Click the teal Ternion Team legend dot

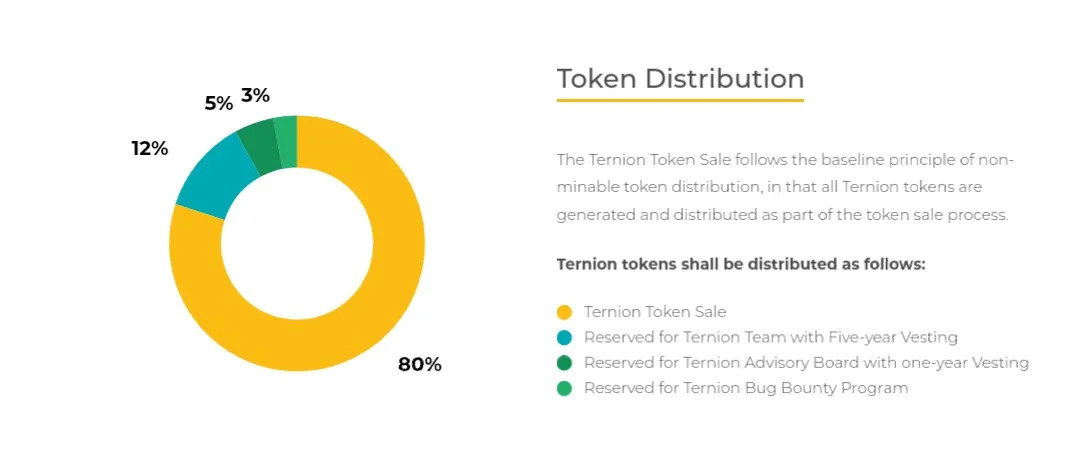(x=564, y=338)
